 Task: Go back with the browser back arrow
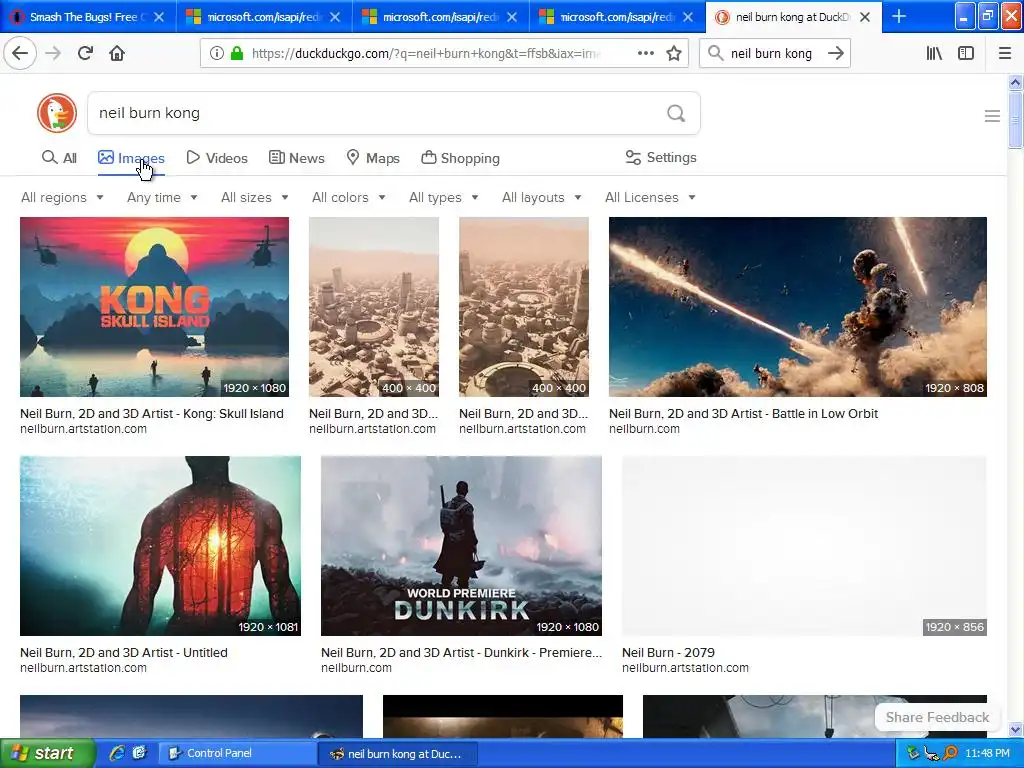[x=20, y=54]
